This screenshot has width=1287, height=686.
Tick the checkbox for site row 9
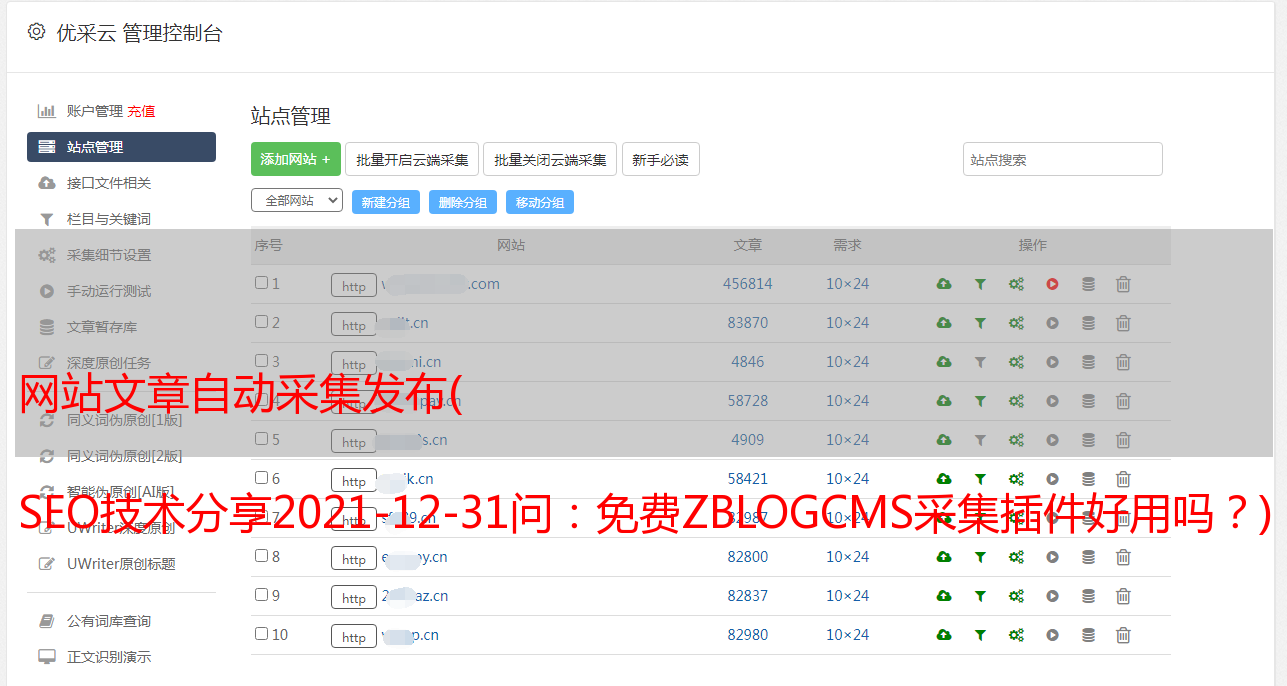261,595
